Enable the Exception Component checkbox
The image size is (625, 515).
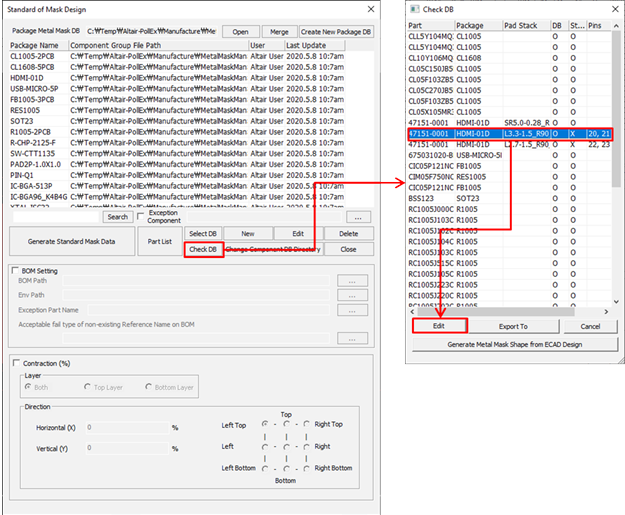tap(141, 211)
